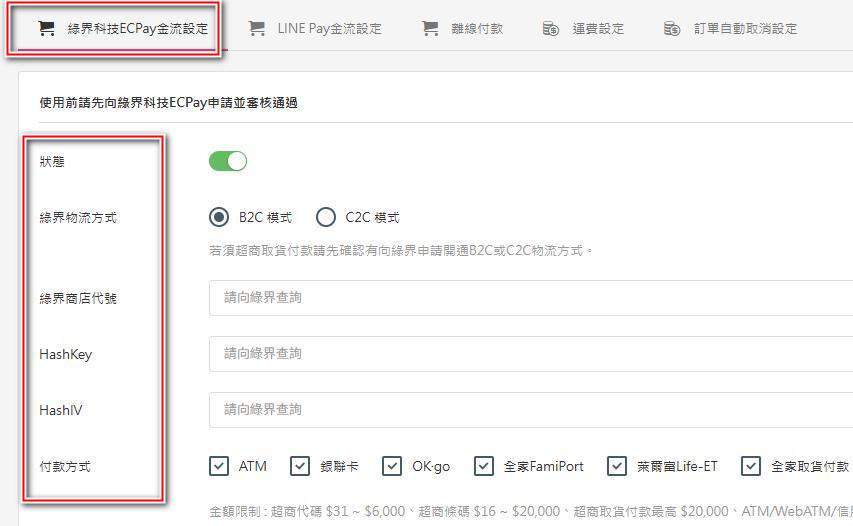Uncheck the 銀聯卡 checkbox

[x=300, y=466]
